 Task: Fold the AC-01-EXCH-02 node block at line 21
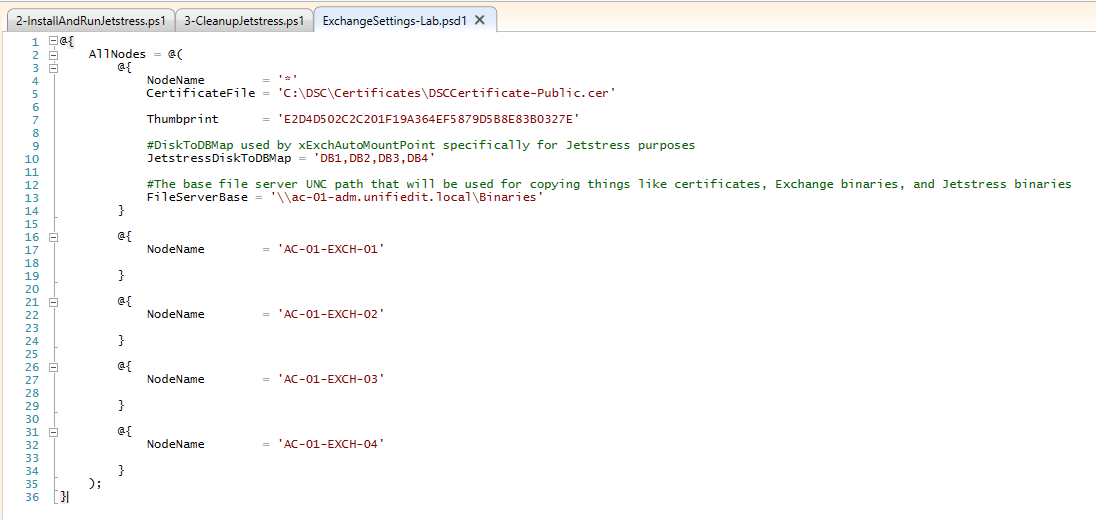click(52, 301)
